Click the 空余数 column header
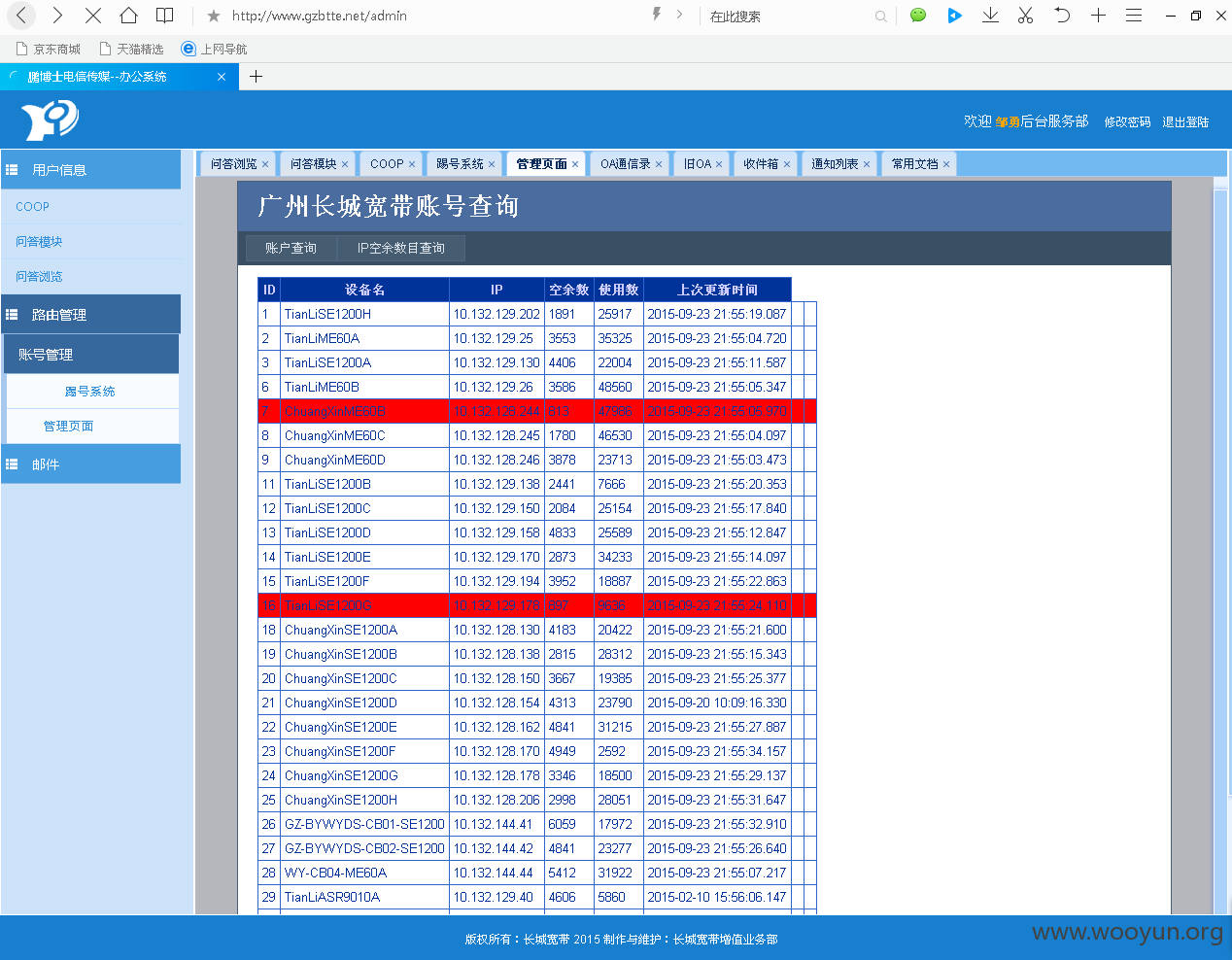Image resolution: width=1232 pixels, height=960 pixels. (x=568, y=290)
